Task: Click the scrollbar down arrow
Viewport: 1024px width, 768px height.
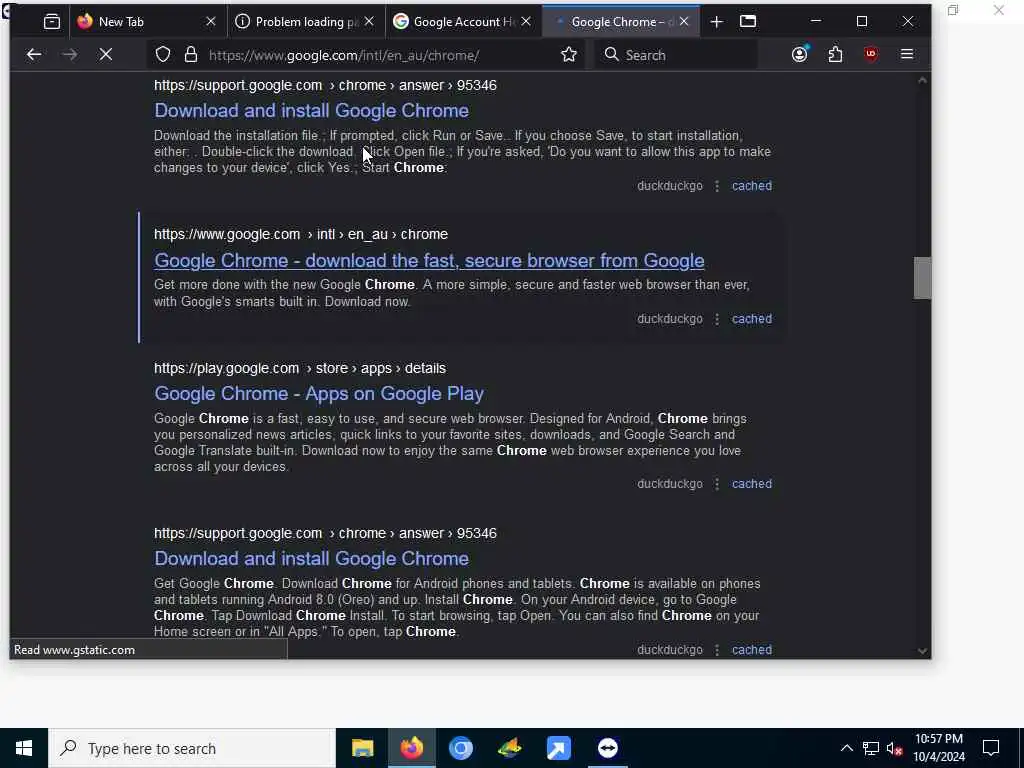Action: click(x=922, y=650)
